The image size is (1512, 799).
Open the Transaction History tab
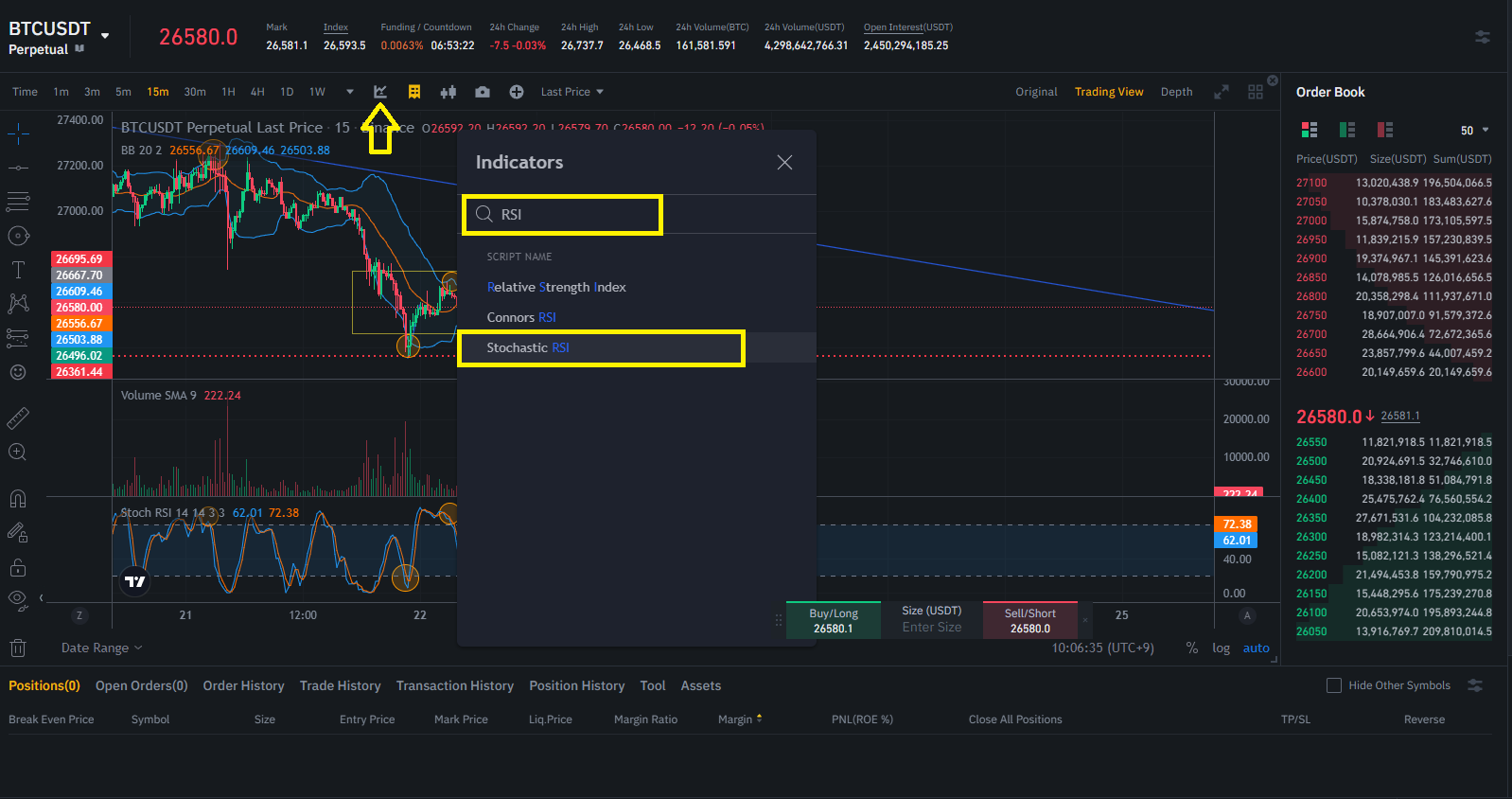click(x=455, y=685)
